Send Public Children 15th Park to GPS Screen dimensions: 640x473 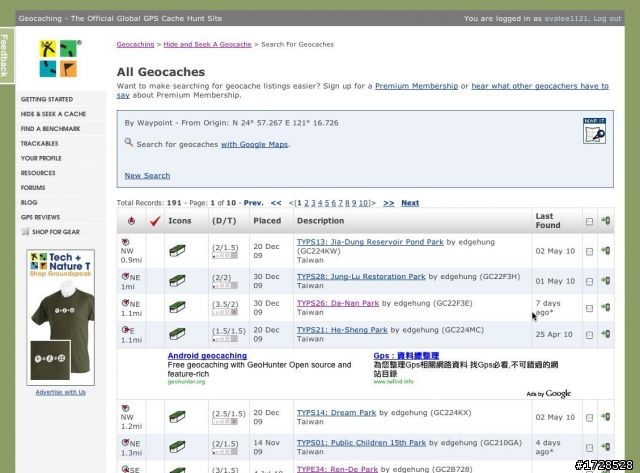[606, 447]
